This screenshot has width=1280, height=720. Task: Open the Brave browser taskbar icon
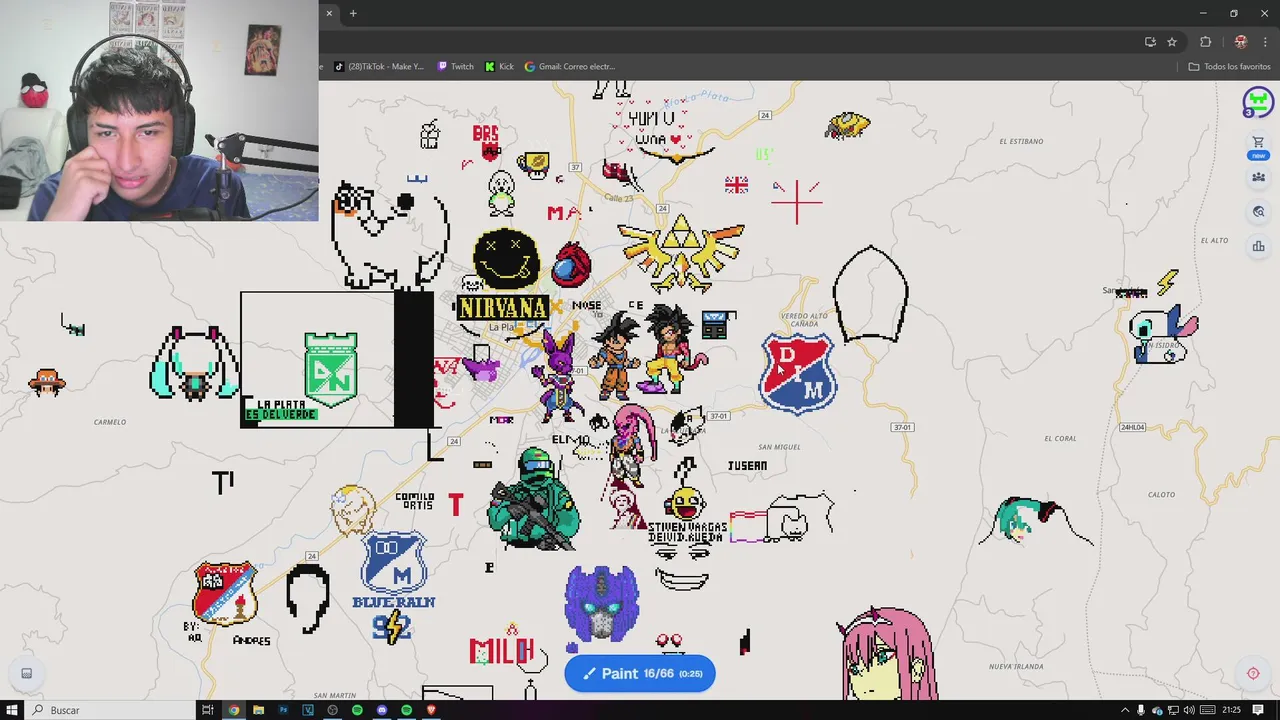431,710
